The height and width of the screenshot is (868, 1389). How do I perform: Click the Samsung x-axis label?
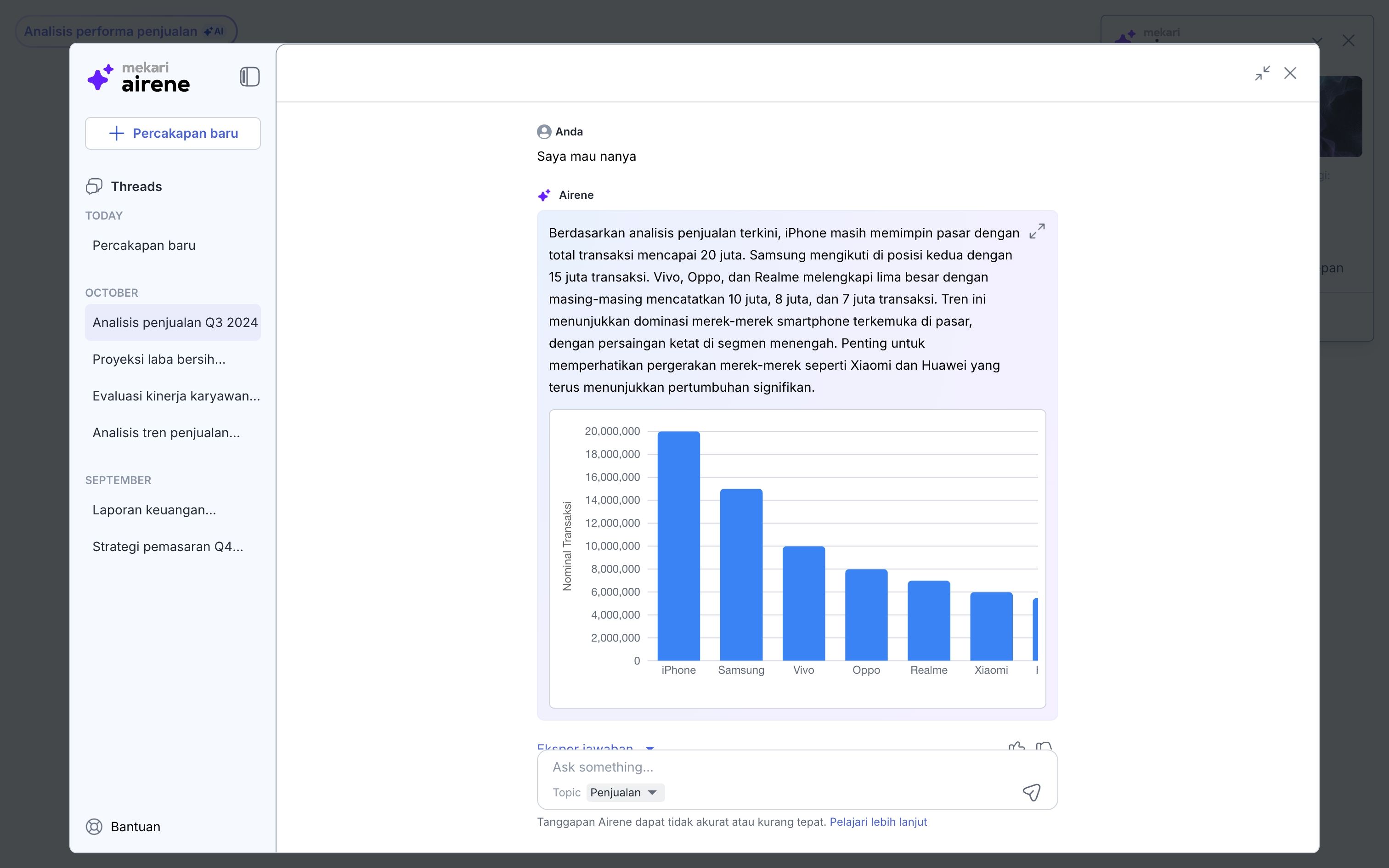click(741, 670)
